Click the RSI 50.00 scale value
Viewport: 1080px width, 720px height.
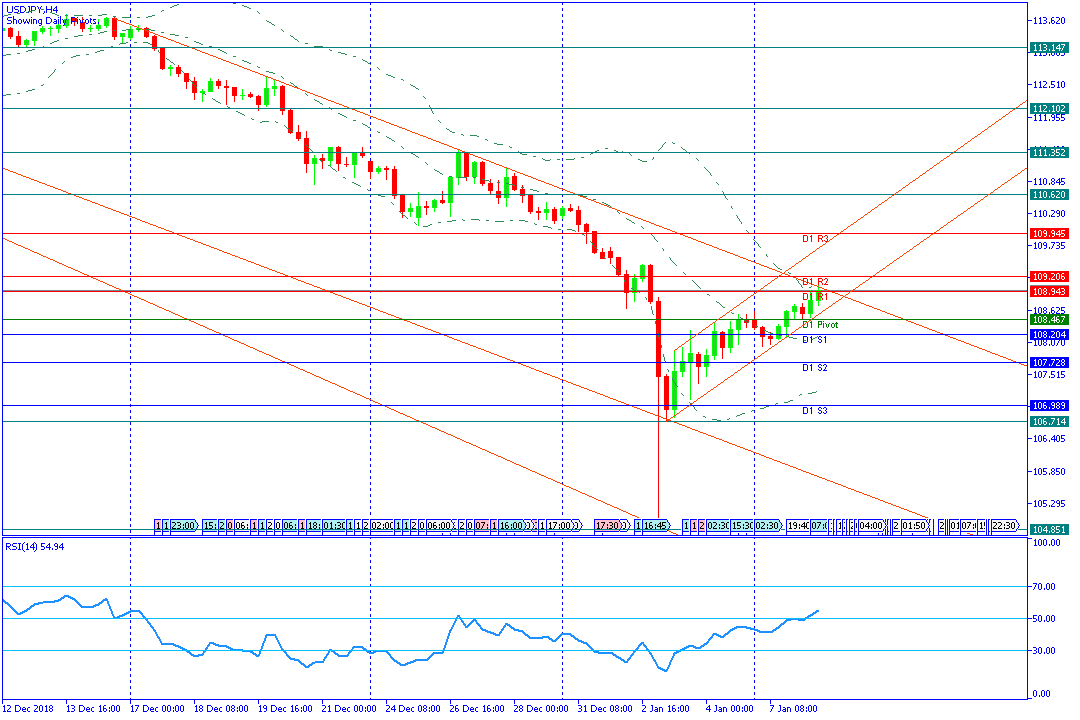point(1044,619)
